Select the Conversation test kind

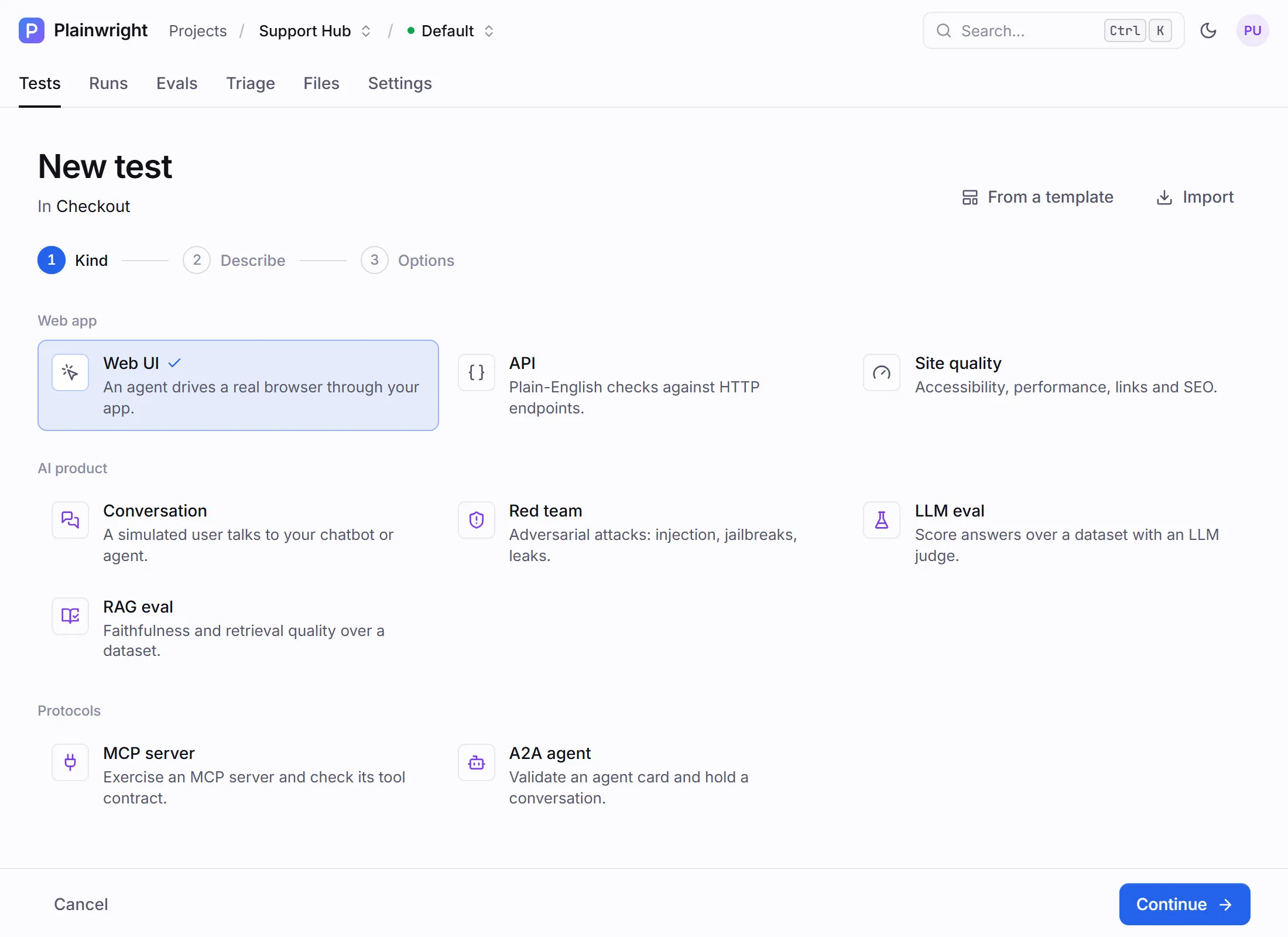click(x=238, y=533)
